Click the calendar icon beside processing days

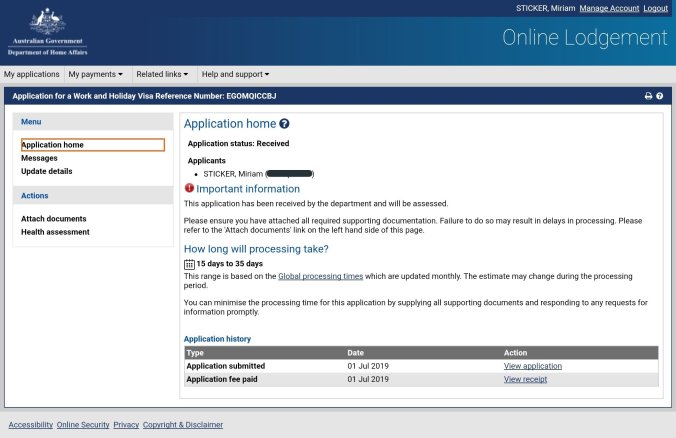189,264
